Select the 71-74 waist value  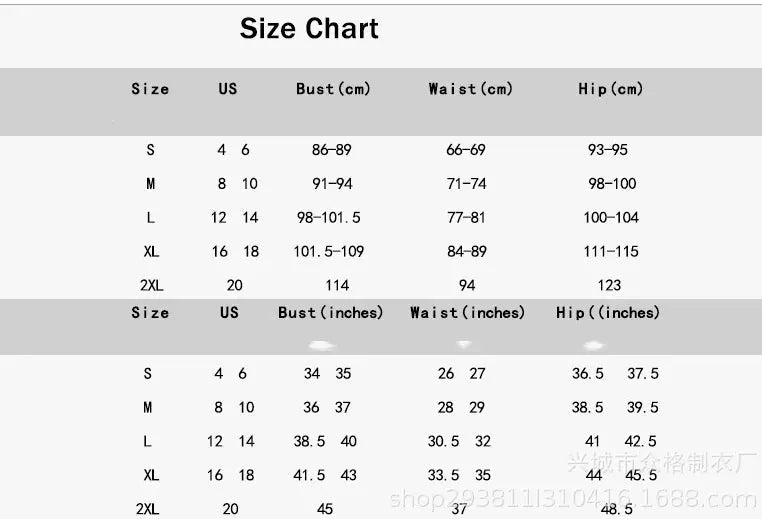point(466,184)
